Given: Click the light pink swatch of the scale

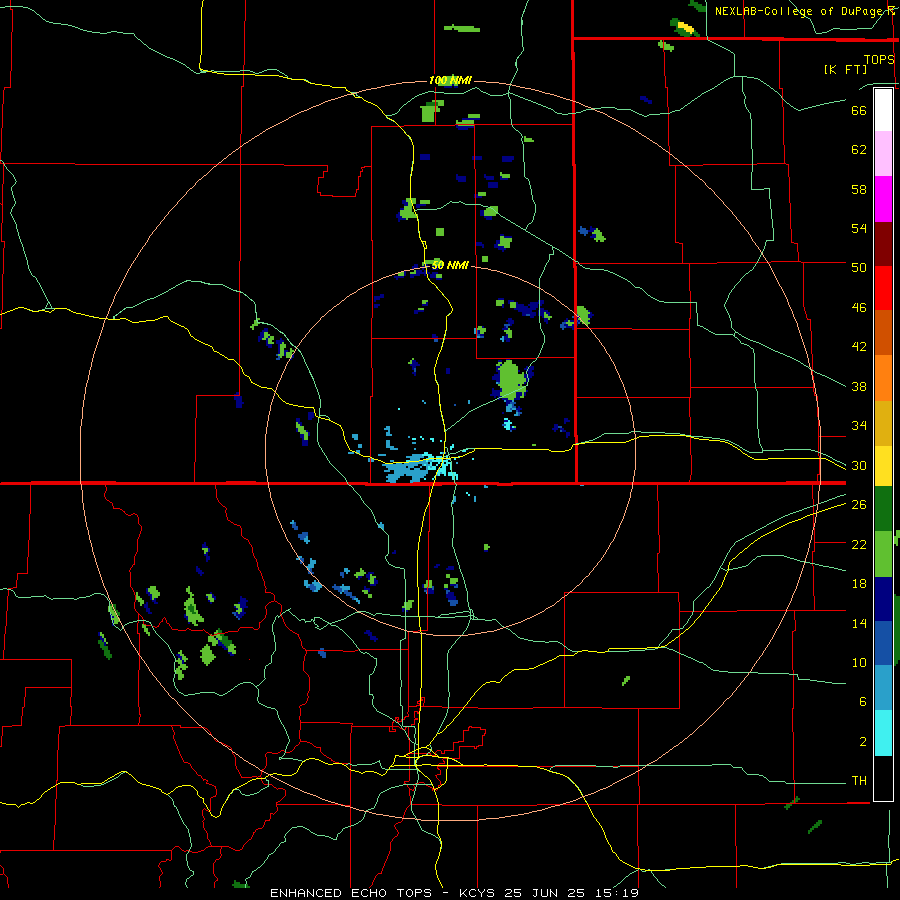Looking at the screenshot, I should 883,154.
